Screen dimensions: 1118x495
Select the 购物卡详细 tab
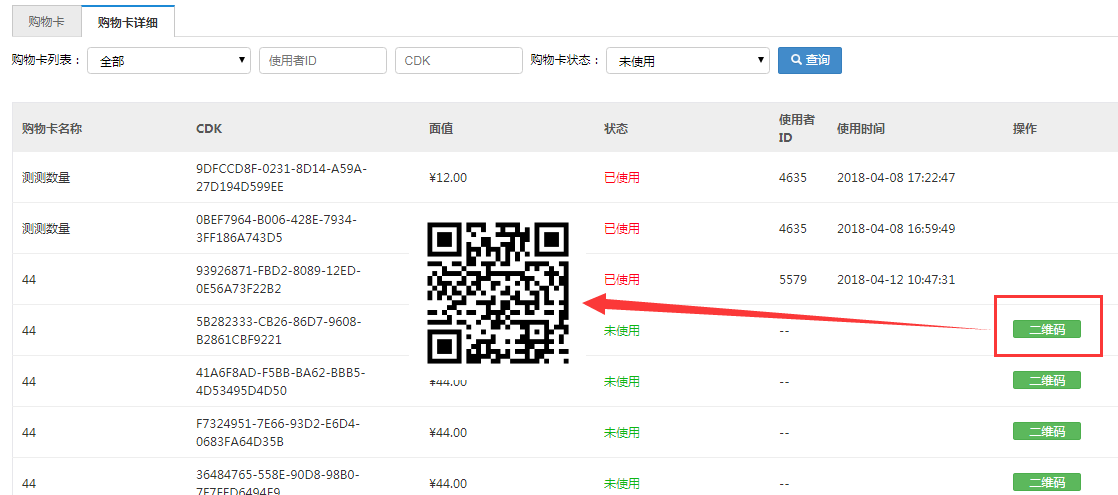128,21
